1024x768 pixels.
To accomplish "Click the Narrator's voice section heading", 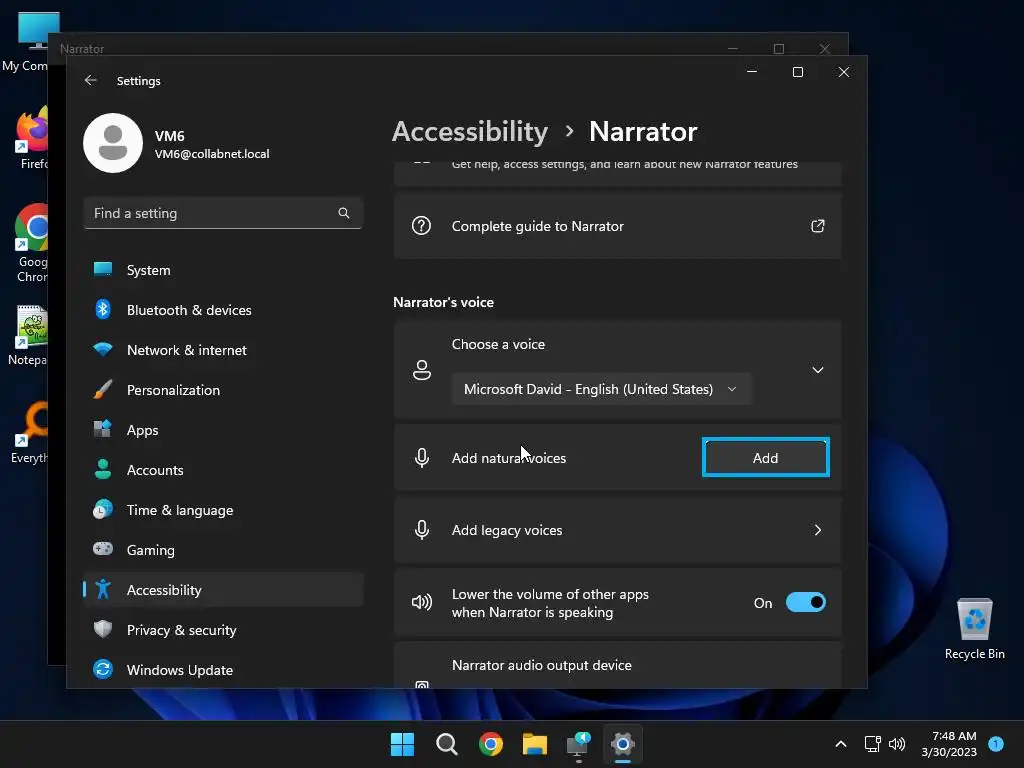I will tap(443, 302).
